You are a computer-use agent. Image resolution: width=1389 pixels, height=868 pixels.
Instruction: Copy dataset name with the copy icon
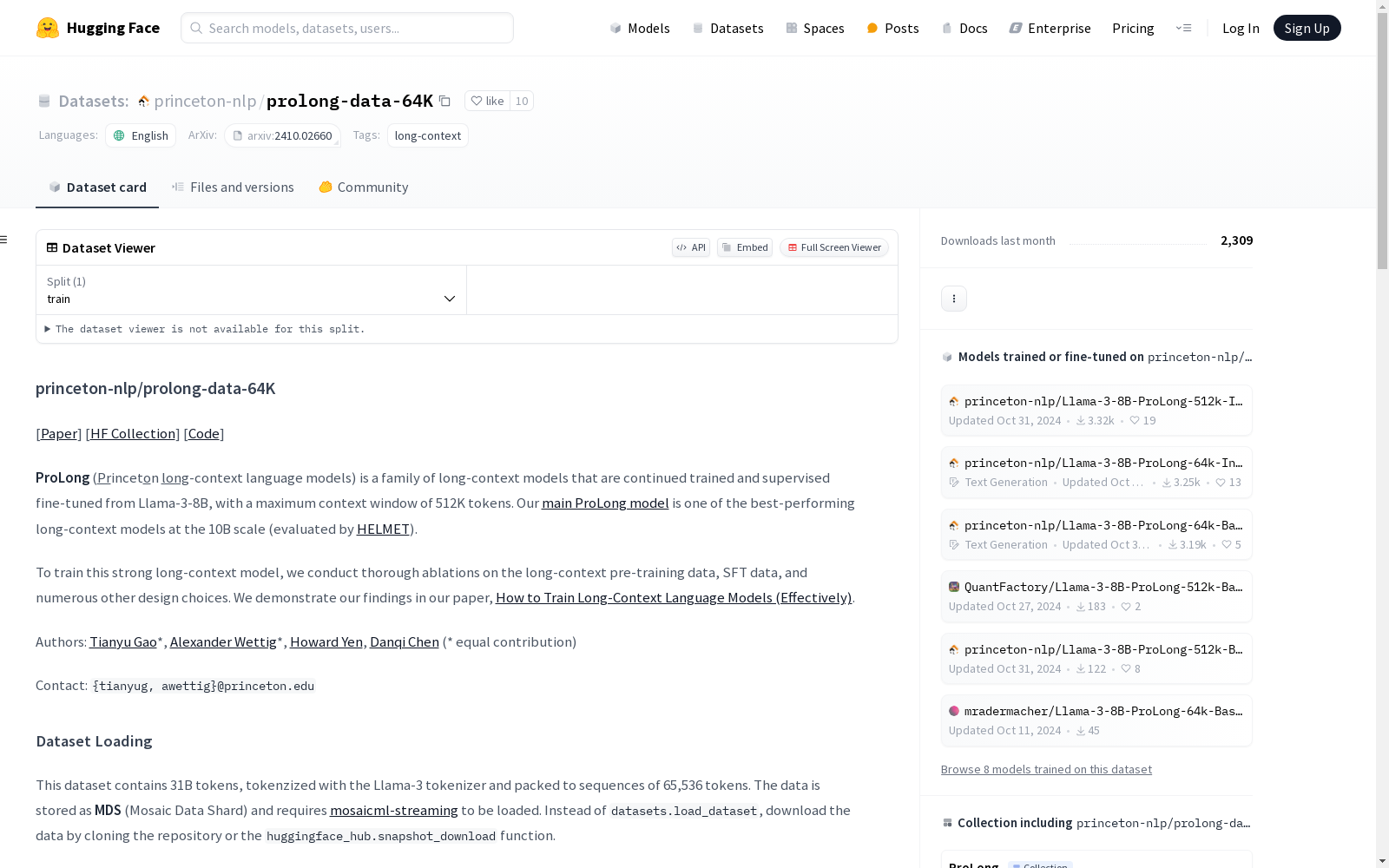[x=444, y=101]
